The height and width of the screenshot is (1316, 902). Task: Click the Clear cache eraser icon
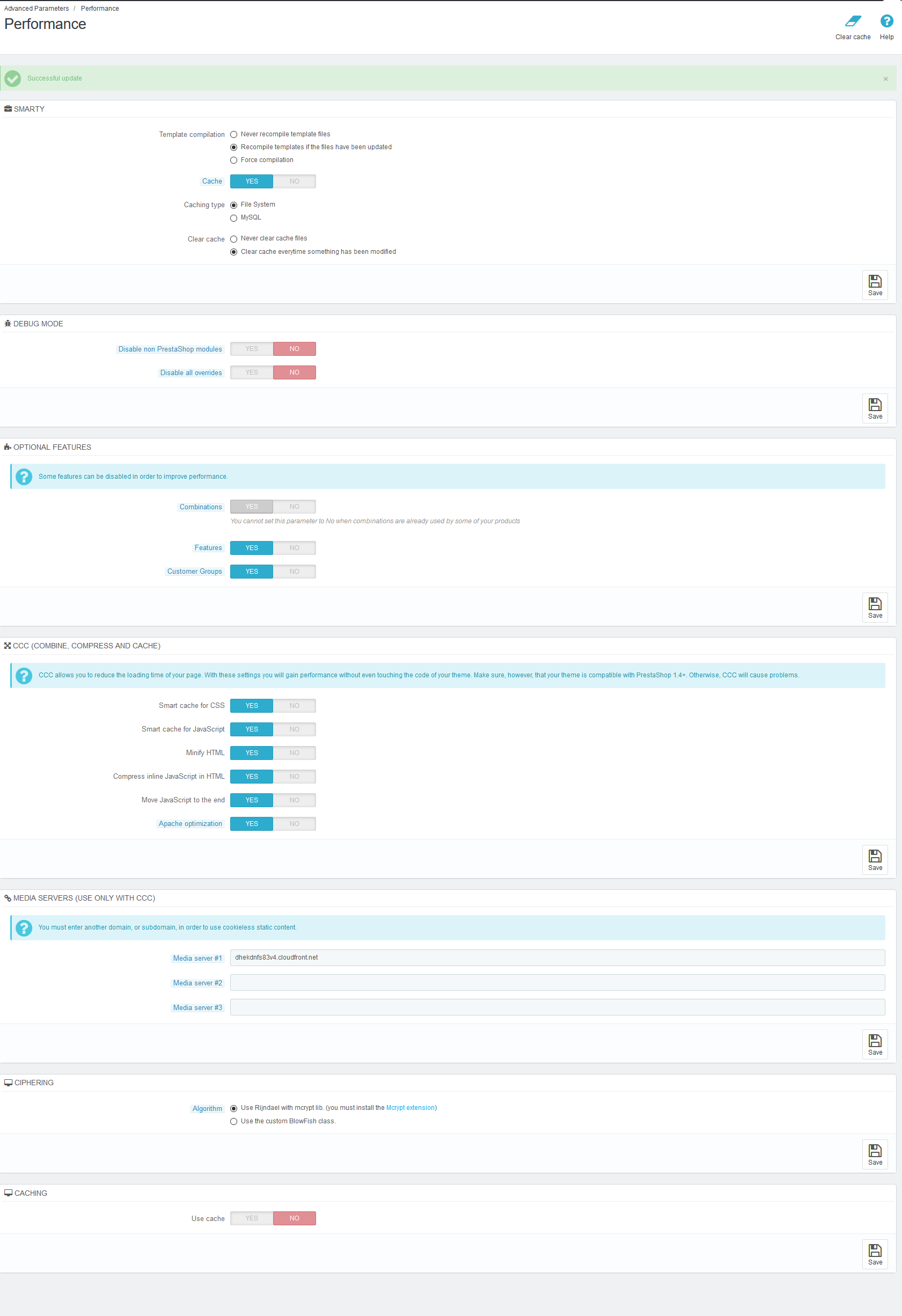[853, 21]
